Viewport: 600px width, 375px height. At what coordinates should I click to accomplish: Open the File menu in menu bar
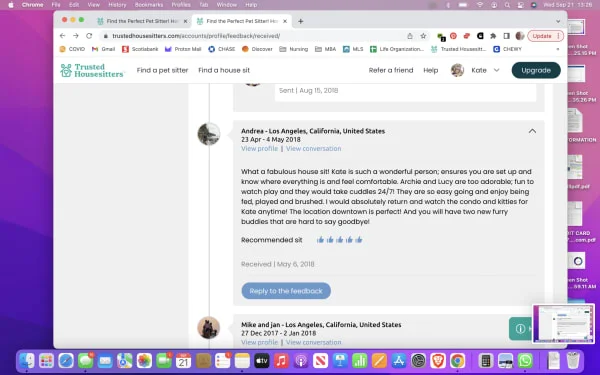point(56,5)
